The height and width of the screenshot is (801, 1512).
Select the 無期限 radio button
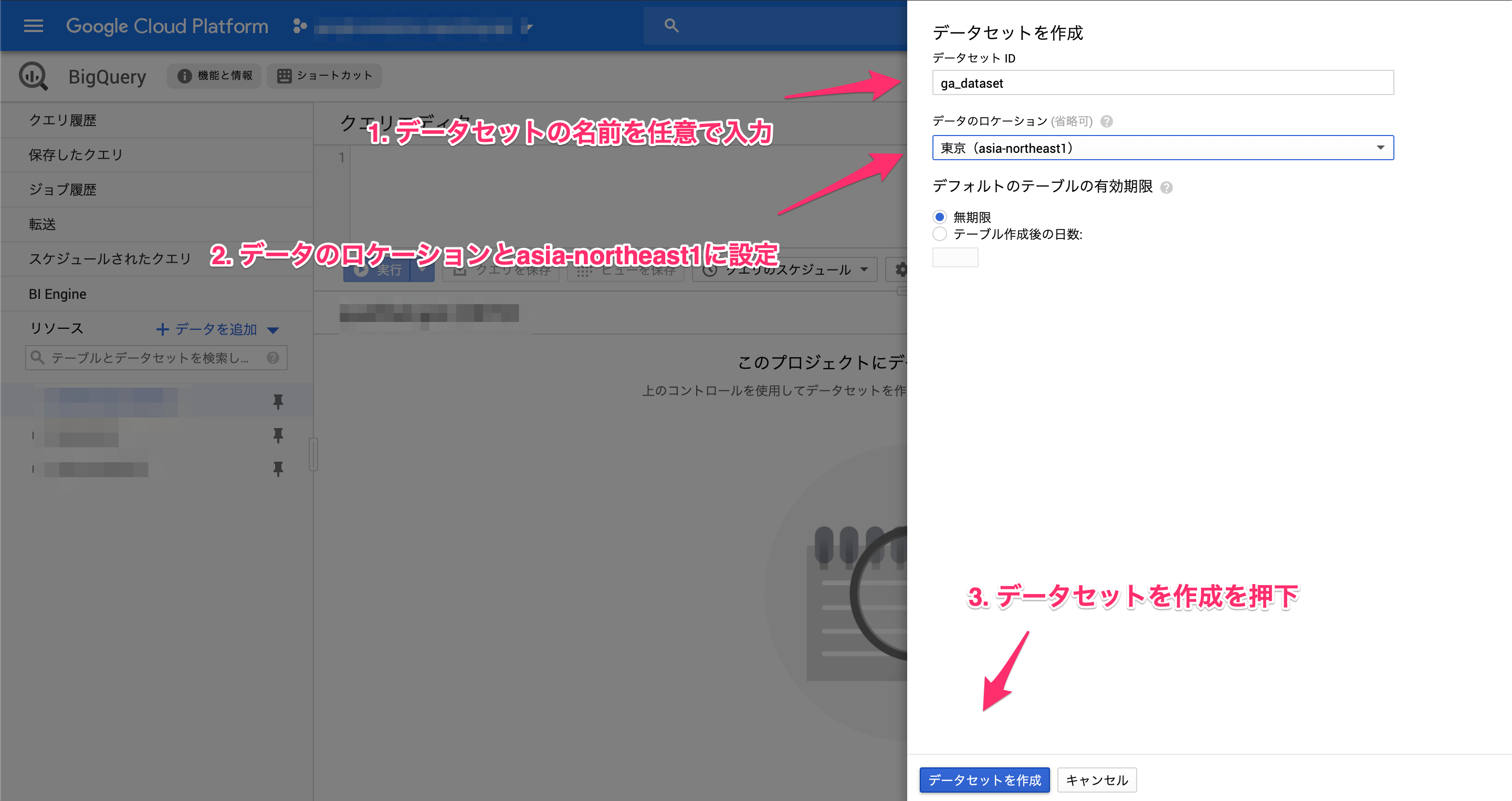click(x=940, y=217)
